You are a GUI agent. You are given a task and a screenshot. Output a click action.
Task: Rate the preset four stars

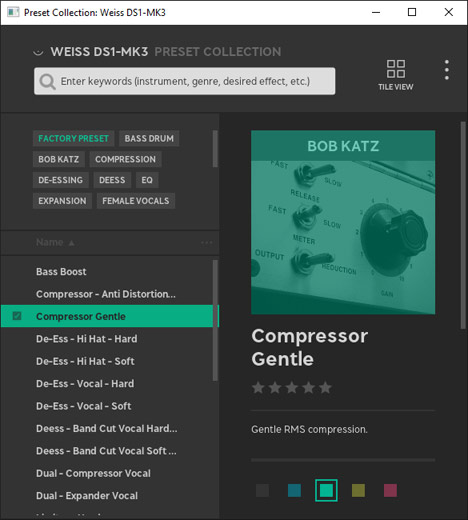[x=308, y=388]
